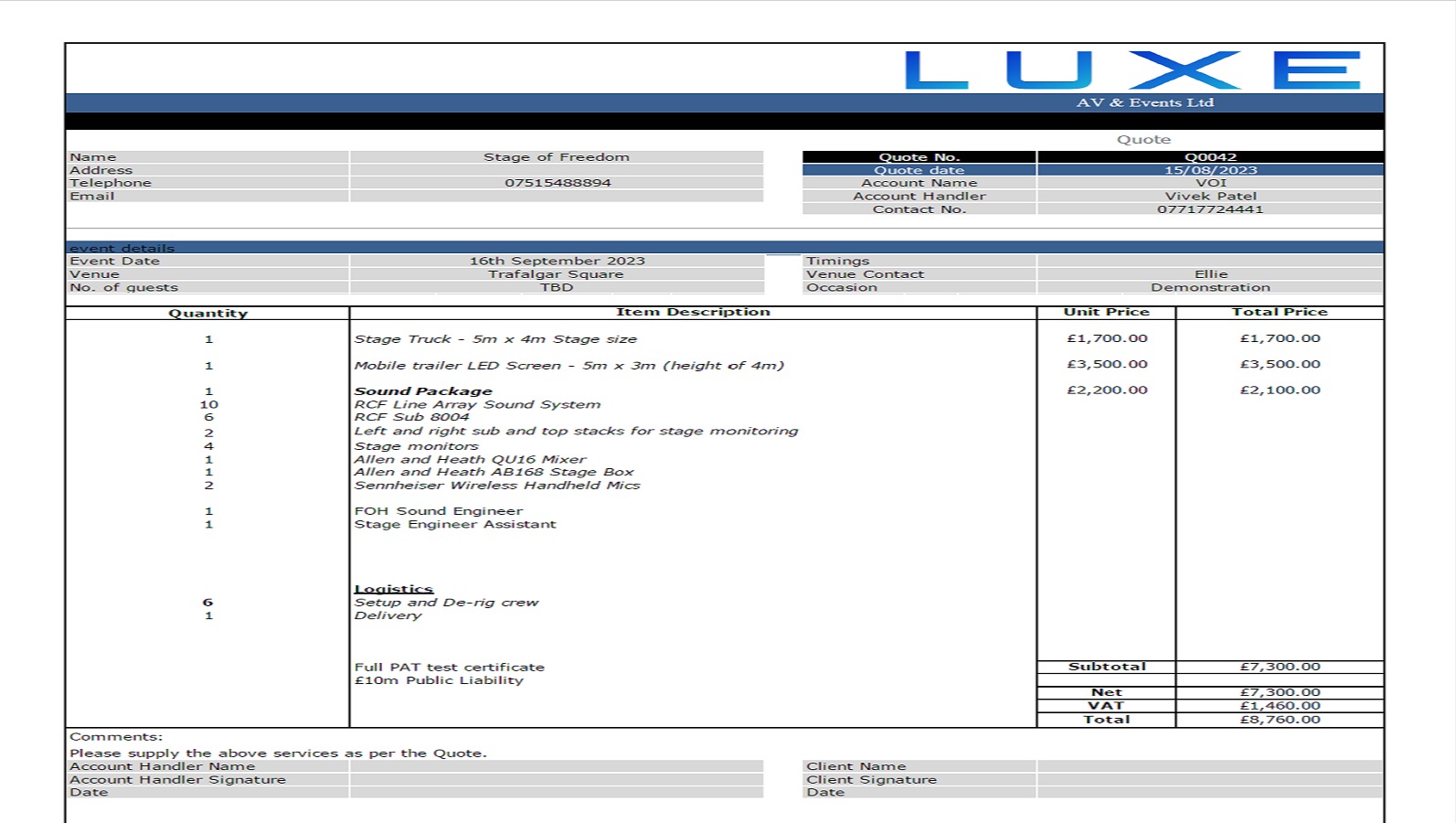
Task: Select the 'Please supply the above services' comment
Action: tap(278, 754)
